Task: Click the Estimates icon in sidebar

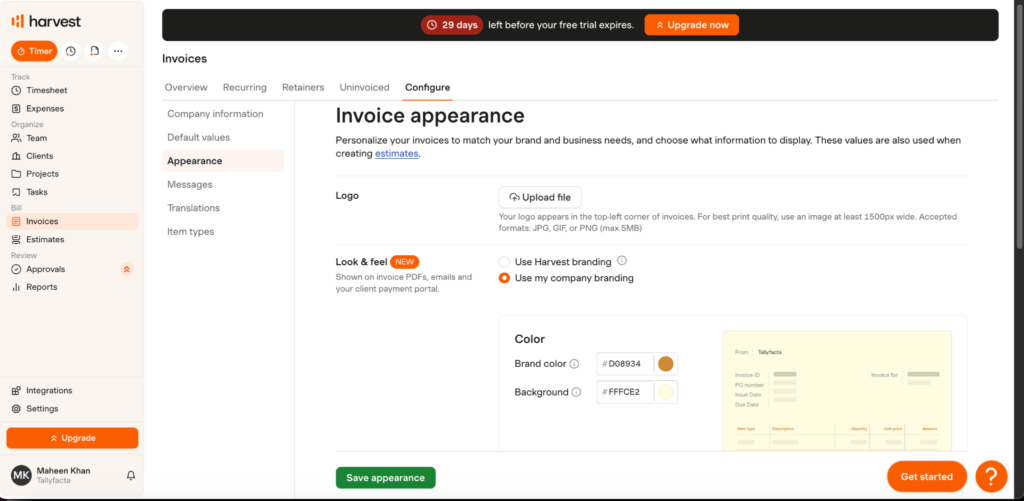Action: click(x=16, y=239)
